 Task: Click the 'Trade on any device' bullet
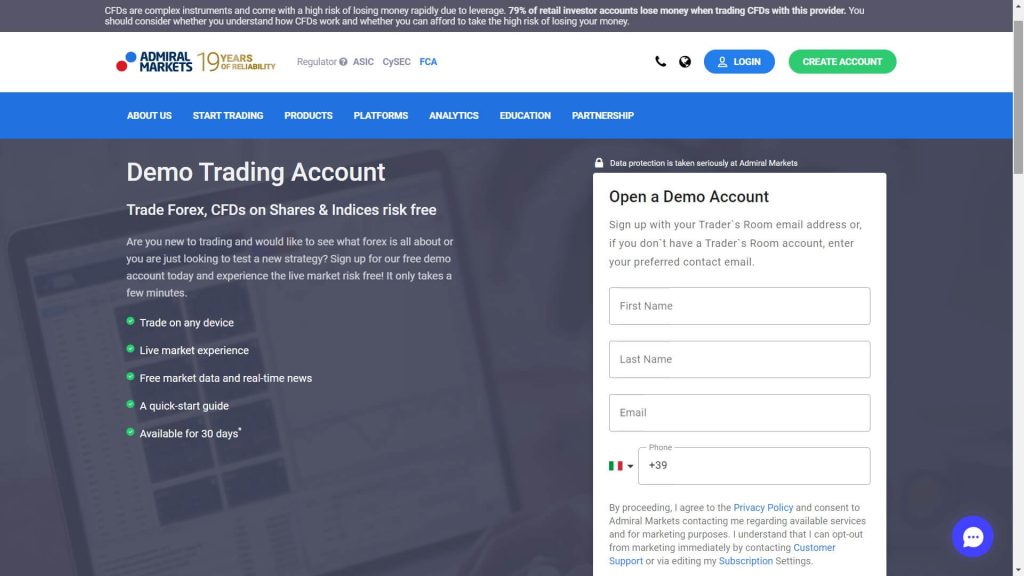186,323
